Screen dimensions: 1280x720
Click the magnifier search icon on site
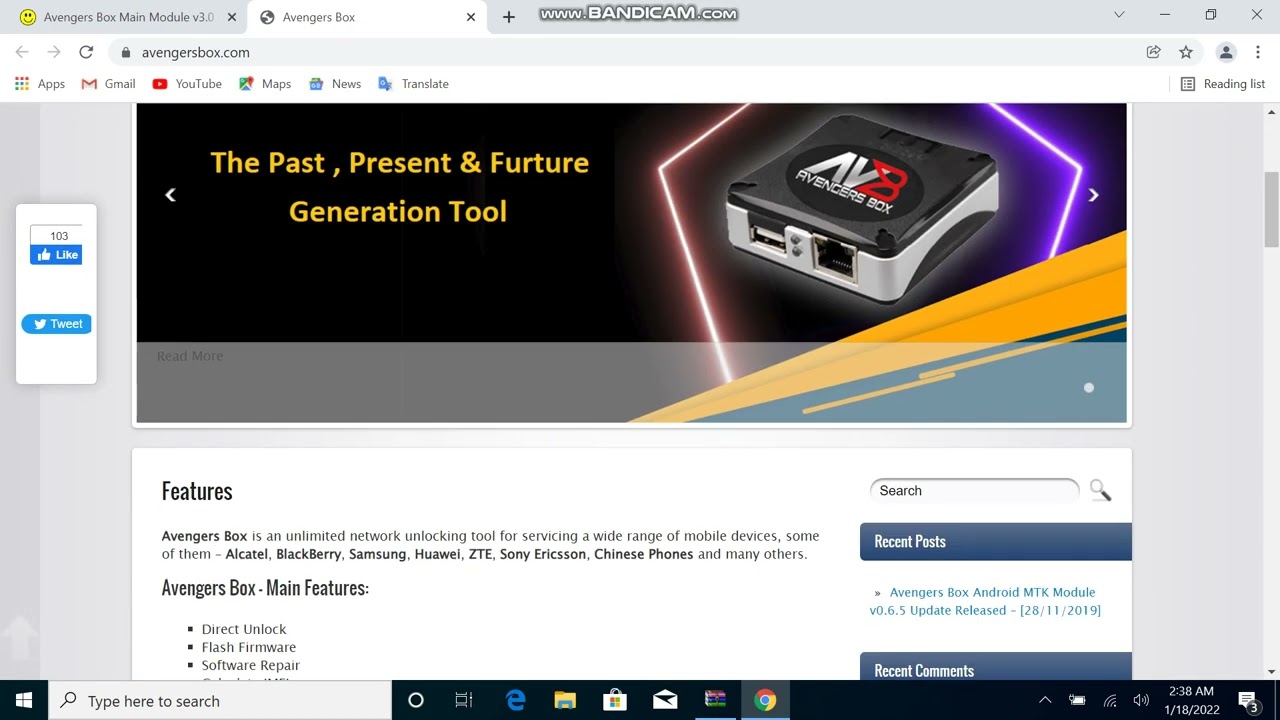[x=1100, y=490]
